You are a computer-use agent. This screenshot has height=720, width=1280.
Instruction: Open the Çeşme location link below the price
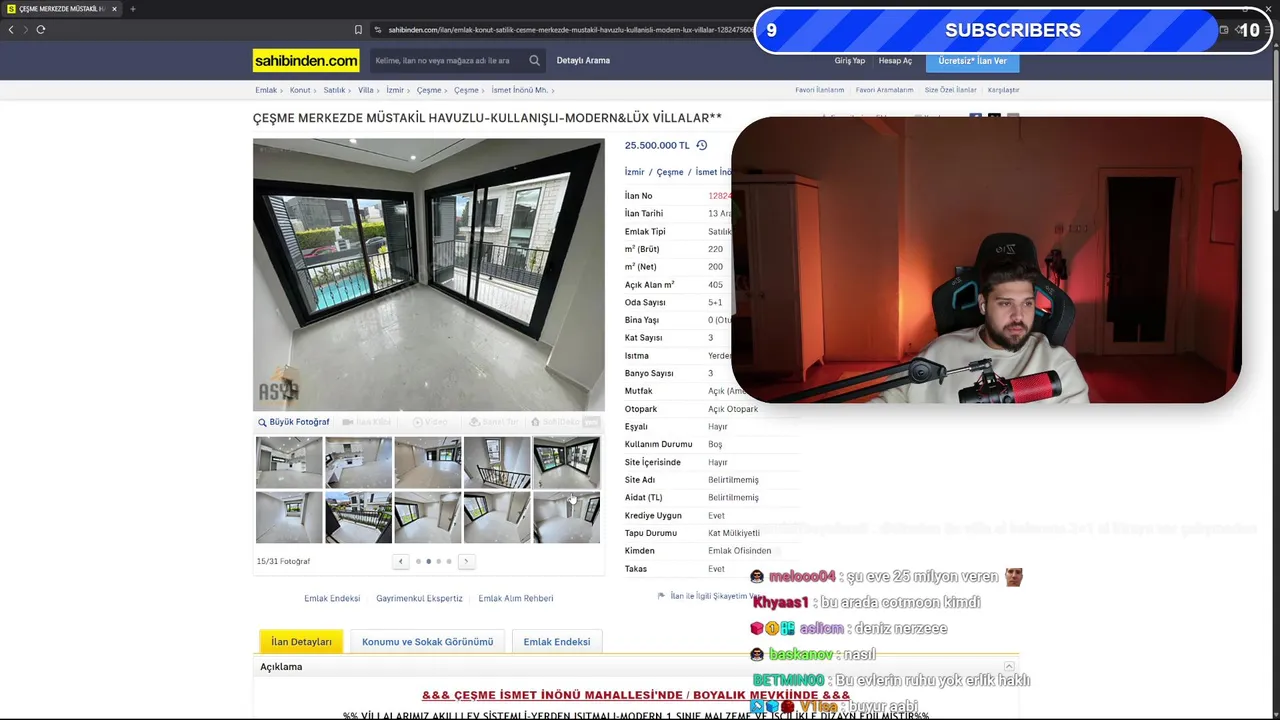pos(670,172)
